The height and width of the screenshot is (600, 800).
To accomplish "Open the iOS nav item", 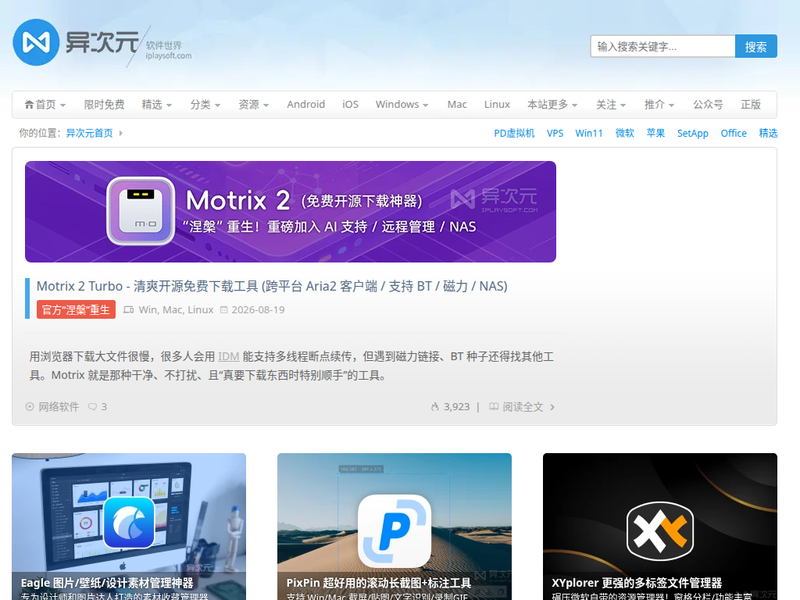I will [x=350, y=105].
